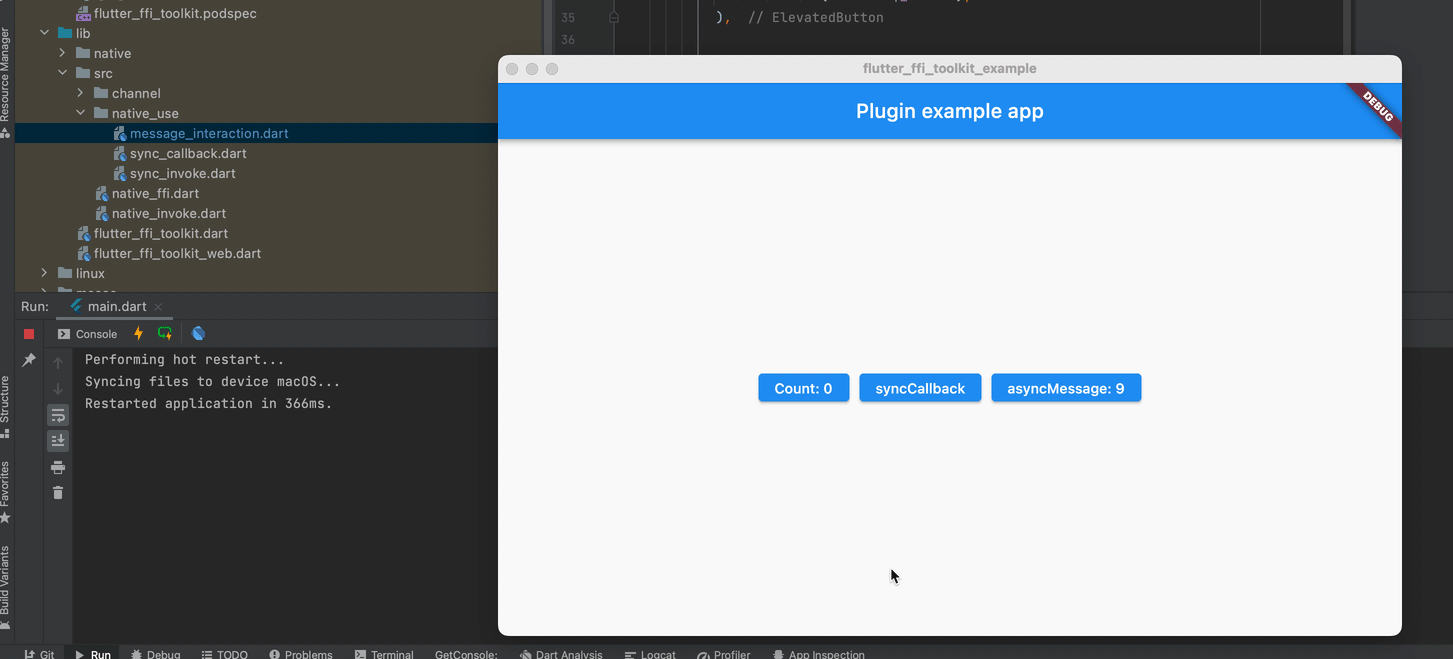Open native_invoke.dart file

pos(169,213)
